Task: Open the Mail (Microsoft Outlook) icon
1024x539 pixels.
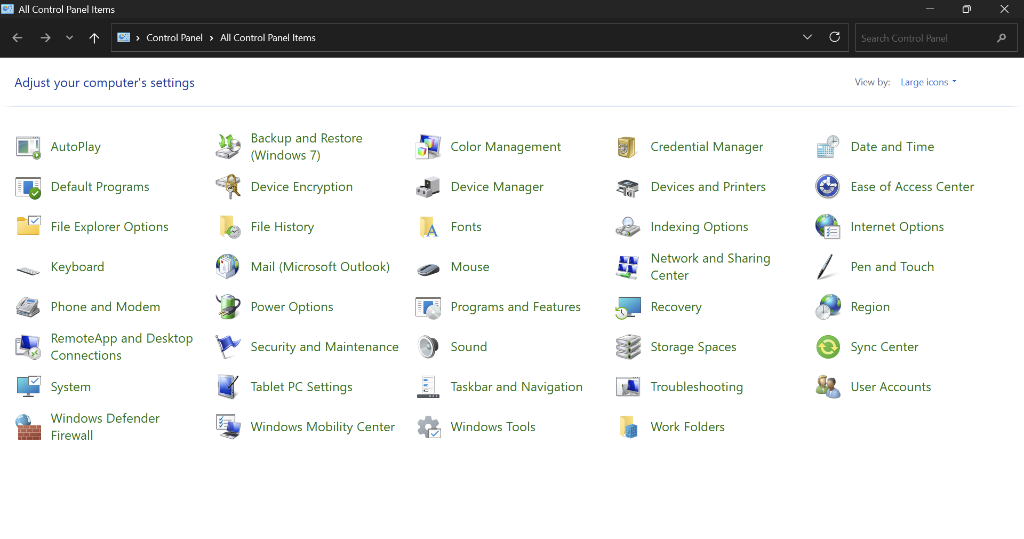Action: [228, 267]
